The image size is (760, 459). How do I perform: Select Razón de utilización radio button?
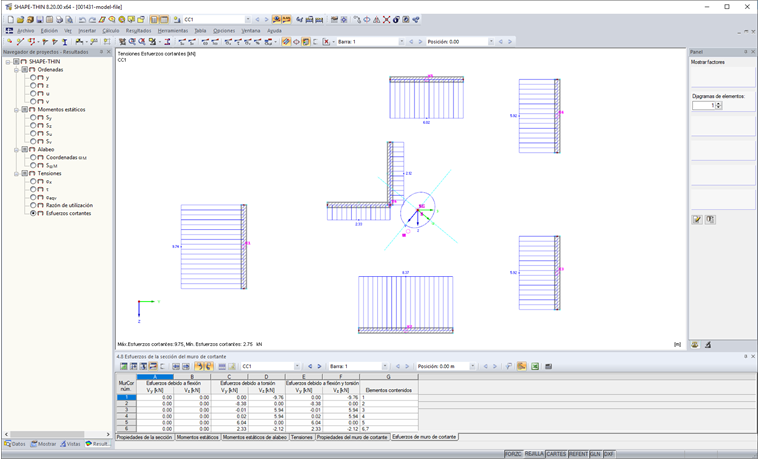(x=33, y=205)
